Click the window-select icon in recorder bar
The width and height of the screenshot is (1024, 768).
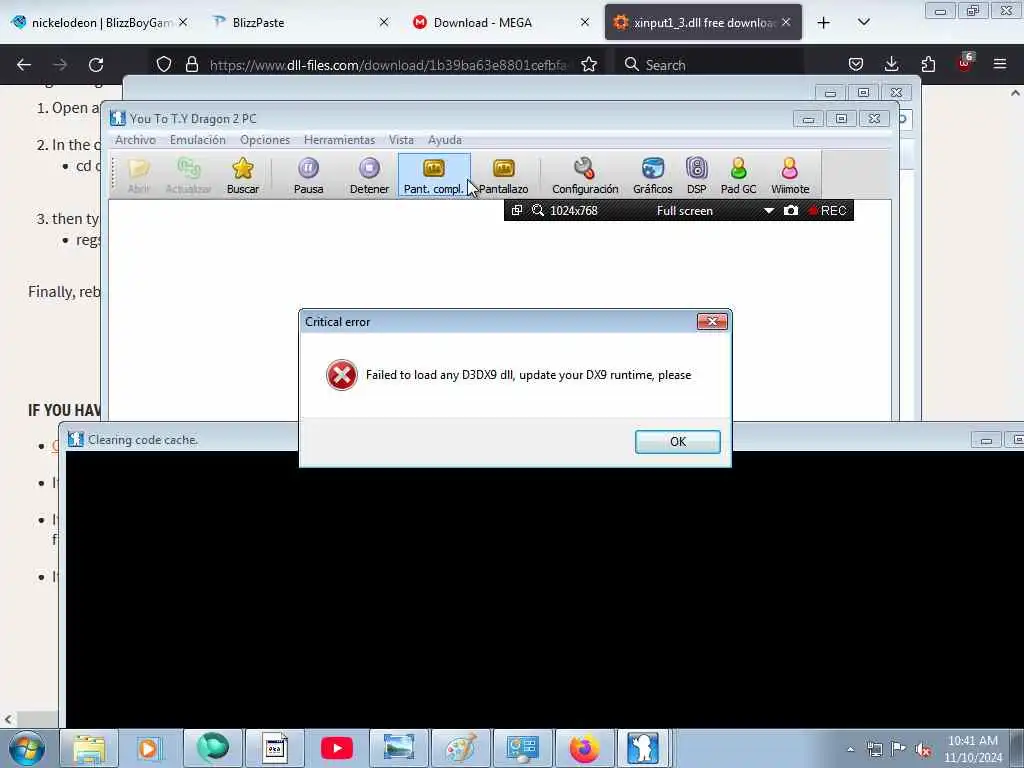pos(517,210)
